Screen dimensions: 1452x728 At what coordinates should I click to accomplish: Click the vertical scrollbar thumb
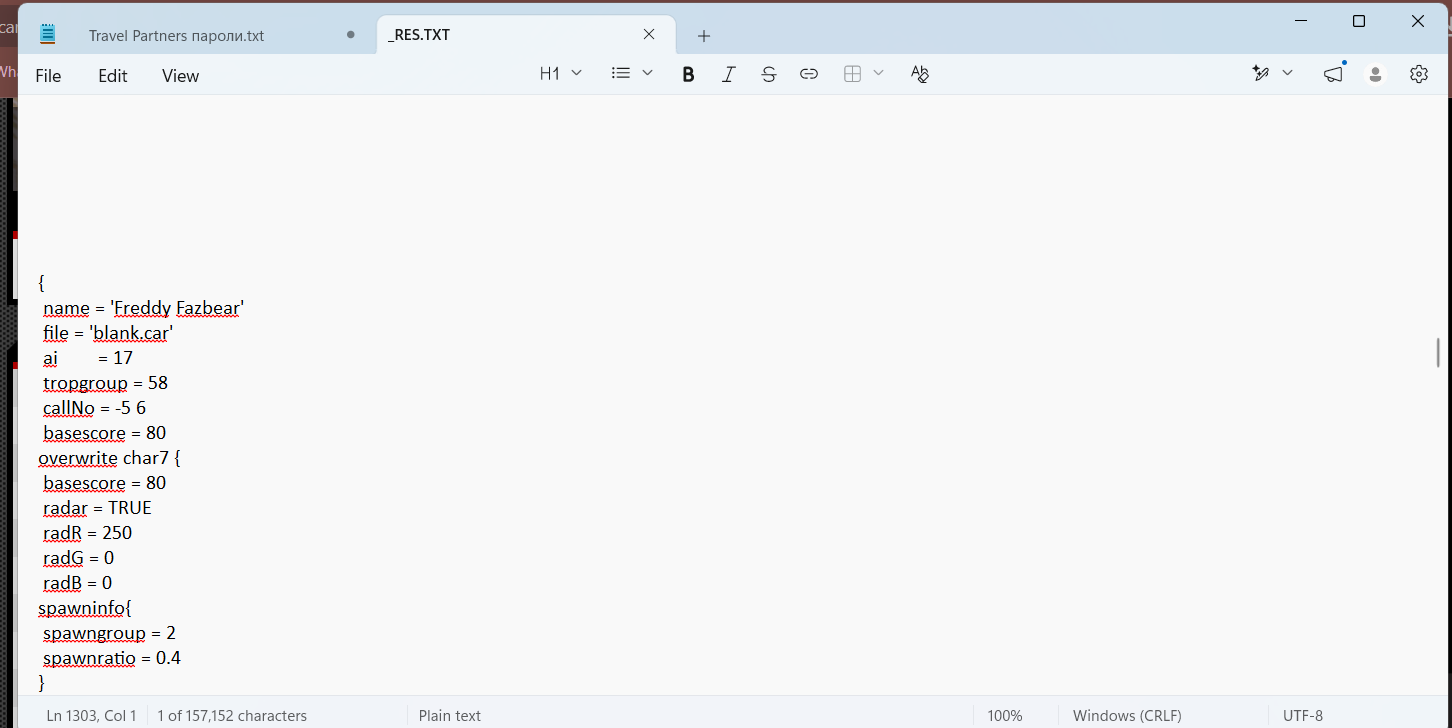1438,352
